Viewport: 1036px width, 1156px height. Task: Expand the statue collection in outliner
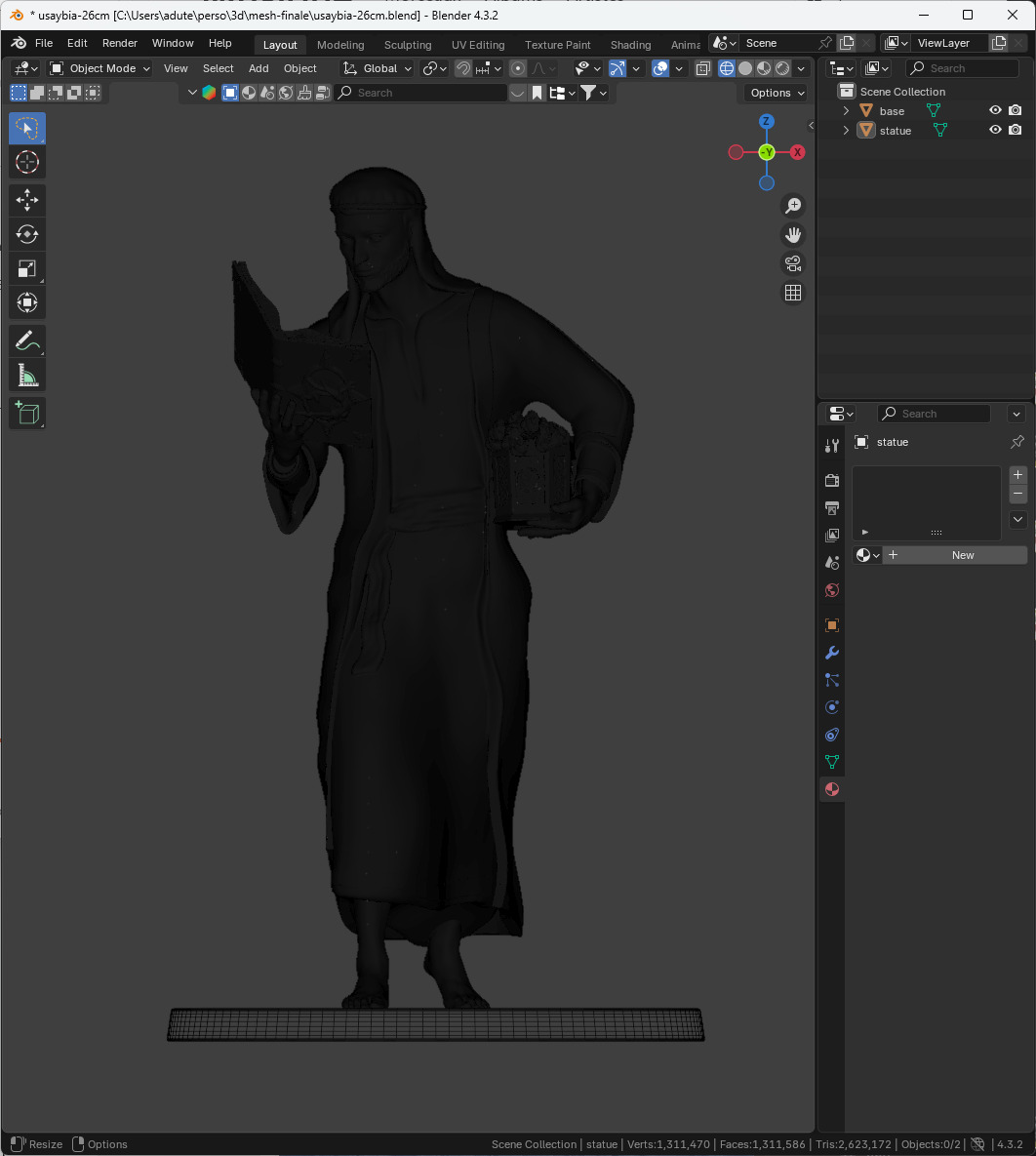pyautogui.click(x=846, y=130)
